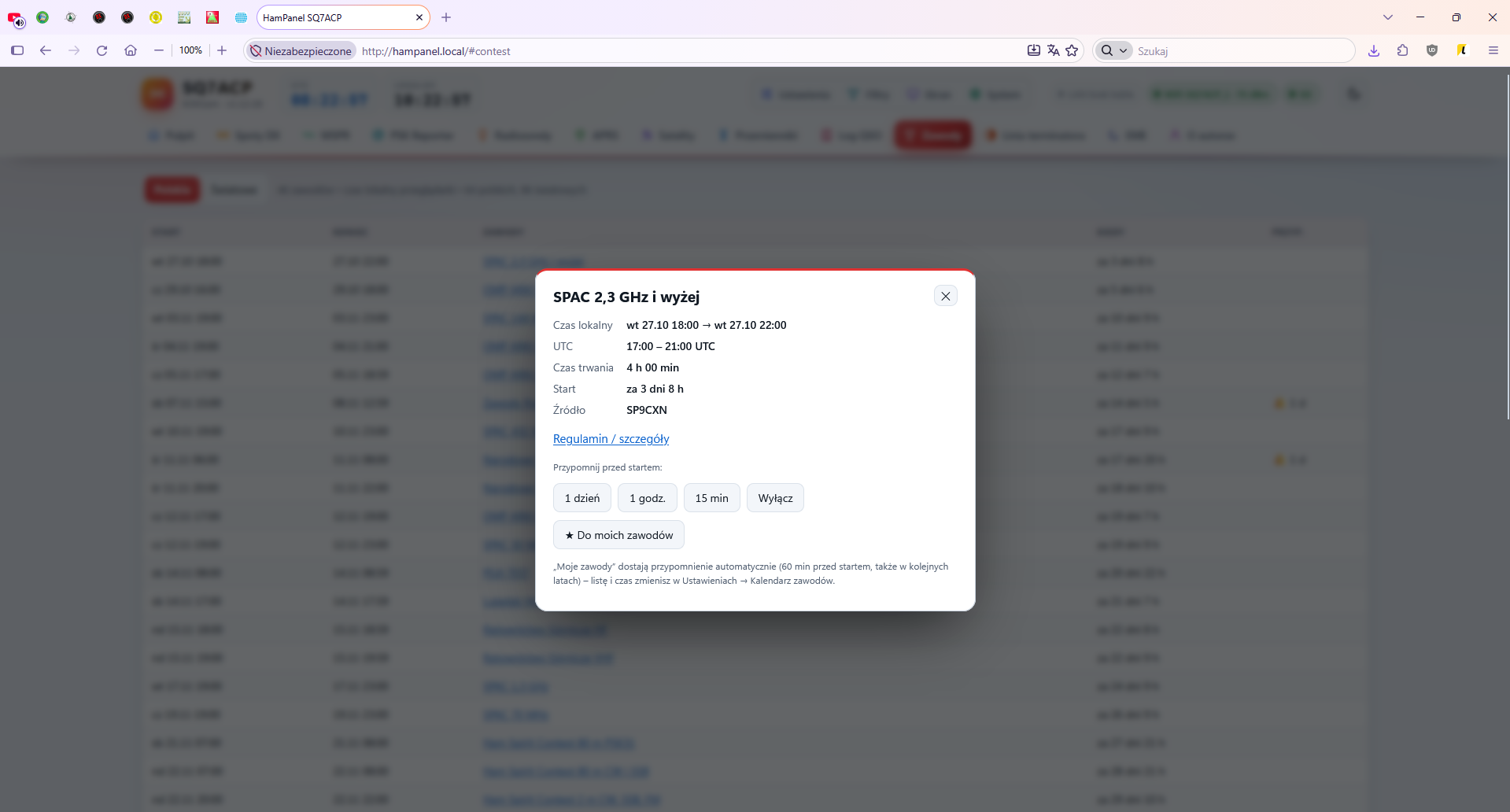Choose the 15 min reminder option
The image size is (1510, 812).
tap(712, 498)
